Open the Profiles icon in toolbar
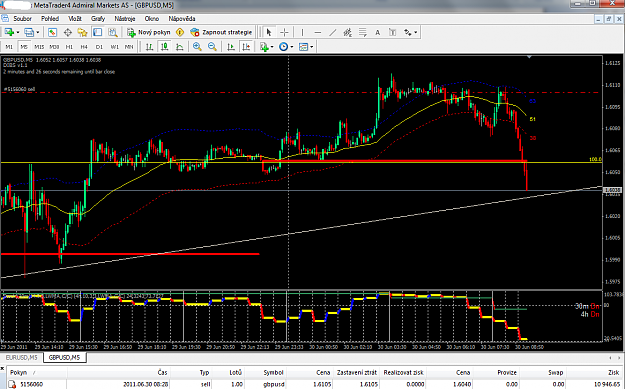 [x=29, y=32]
